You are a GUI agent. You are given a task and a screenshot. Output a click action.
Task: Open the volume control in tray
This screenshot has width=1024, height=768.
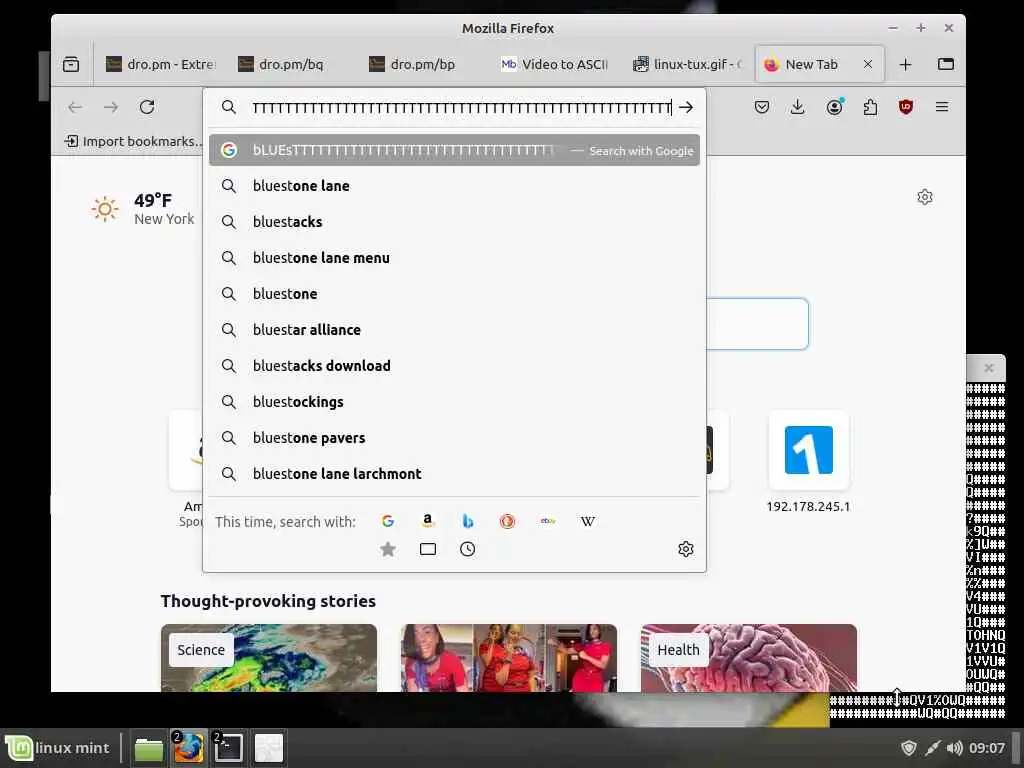955,748
